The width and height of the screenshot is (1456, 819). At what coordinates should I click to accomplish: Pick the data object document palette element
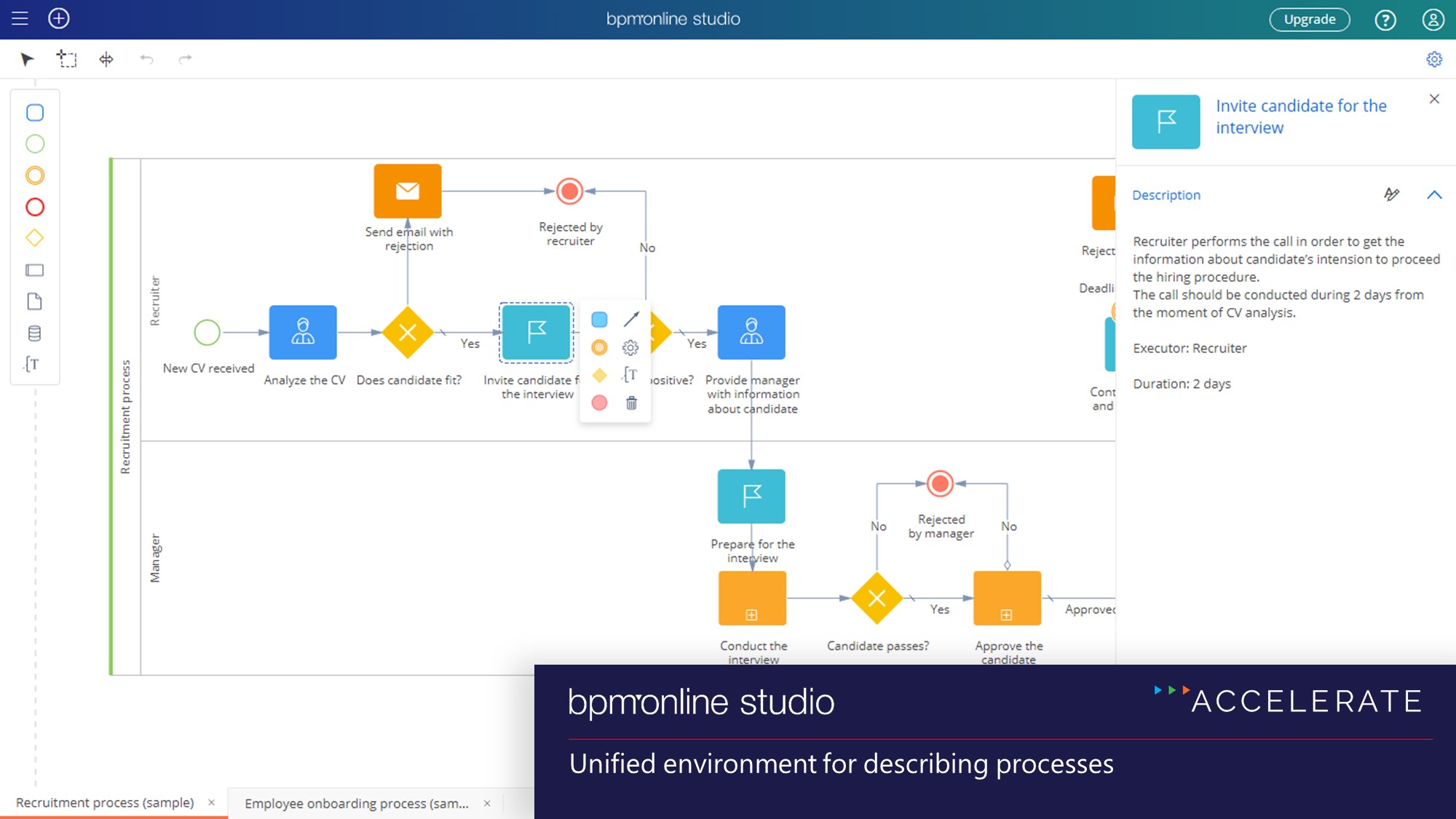(35, 301)
